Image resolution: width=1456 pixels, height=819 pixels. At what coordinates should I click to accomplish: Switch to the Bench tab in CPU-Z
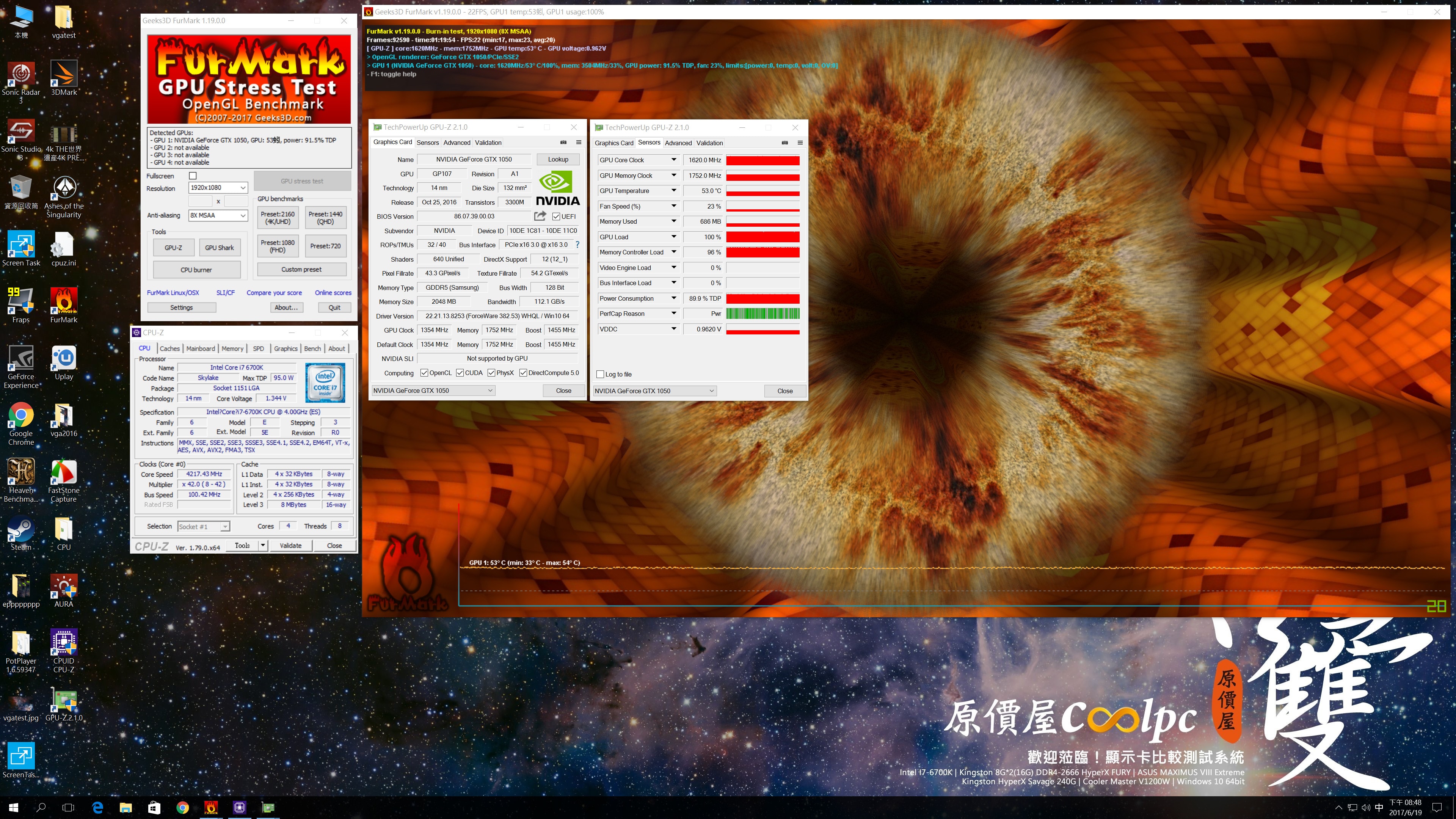click(x=312, y=349)
